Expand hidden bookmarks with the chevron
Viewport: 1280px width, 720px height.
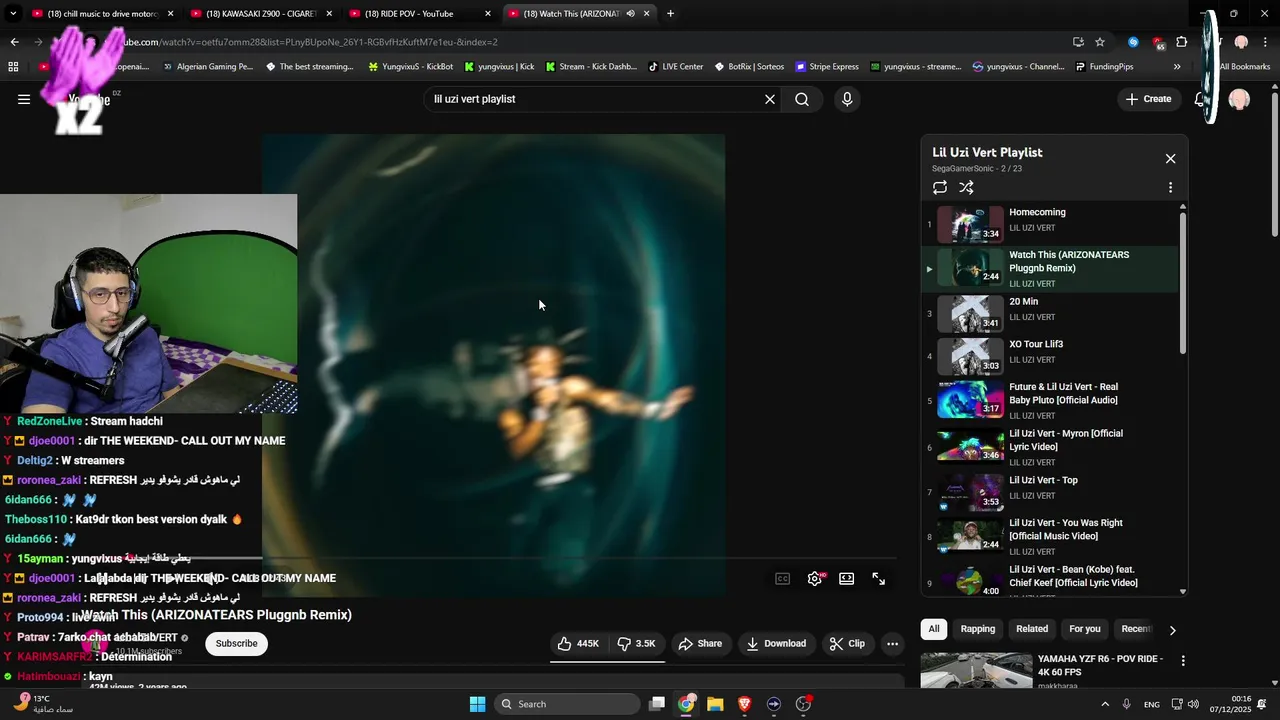point(1177,67)
